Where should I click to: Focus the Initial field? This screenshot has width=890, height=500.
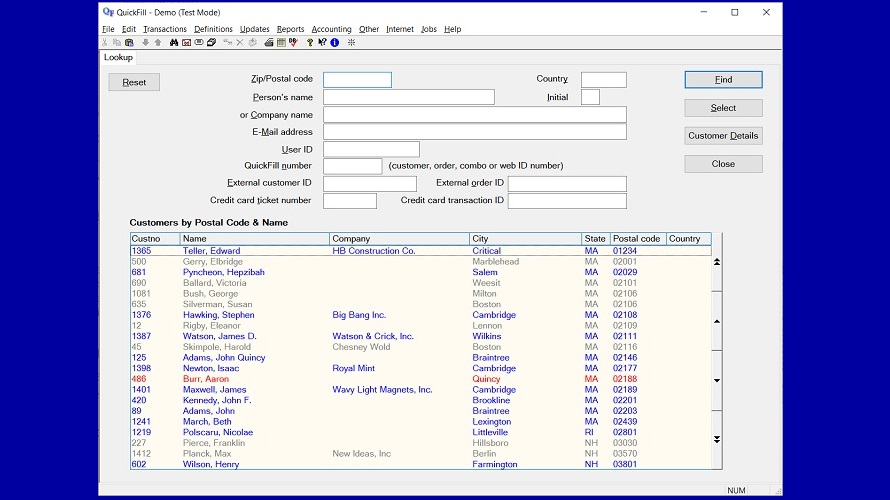(590, 97)
